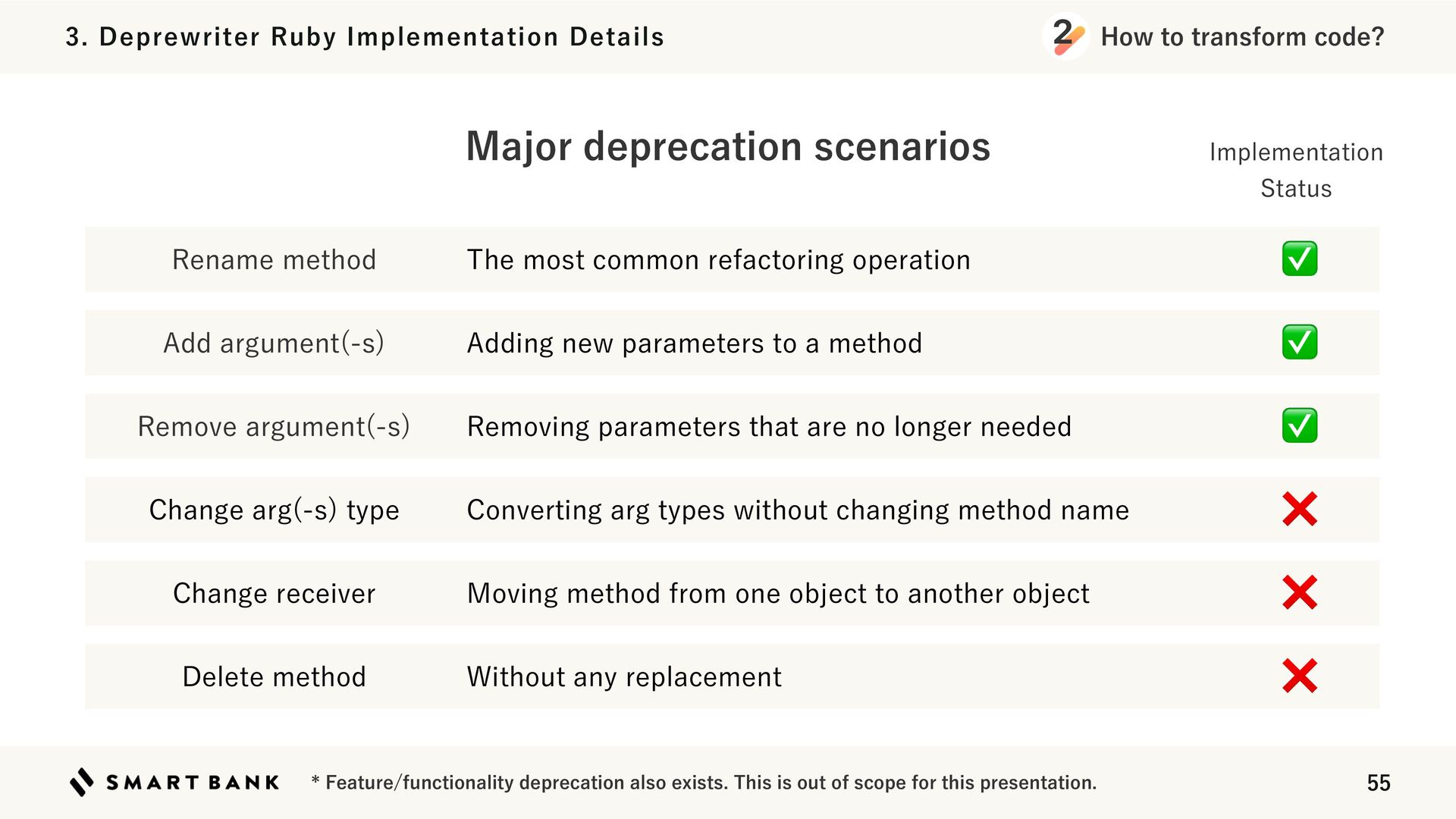1456x819 pixels.
Task: Click the 'Implementation Status' column header
Action: [x=1296, y=170]
